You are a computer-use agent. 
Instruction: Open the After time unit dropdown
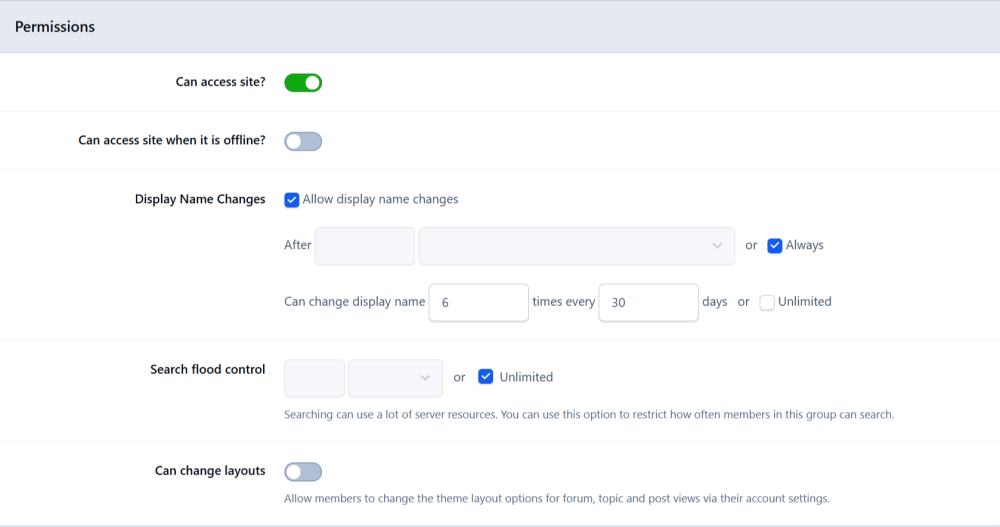577,246
